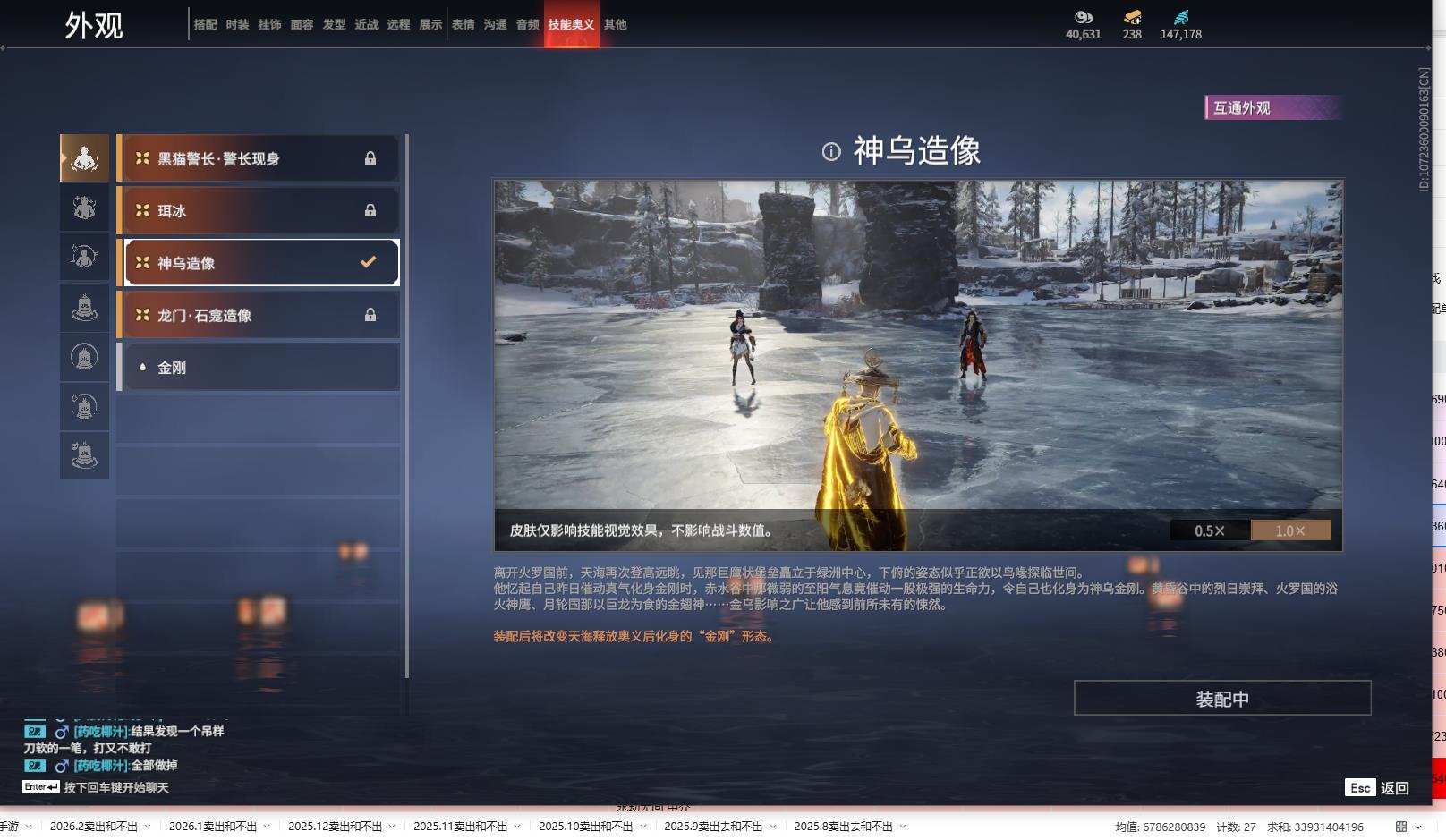Click the gold coin currency icon showing 40,631
The image size is (1446, 840).
coord(1084,17)
